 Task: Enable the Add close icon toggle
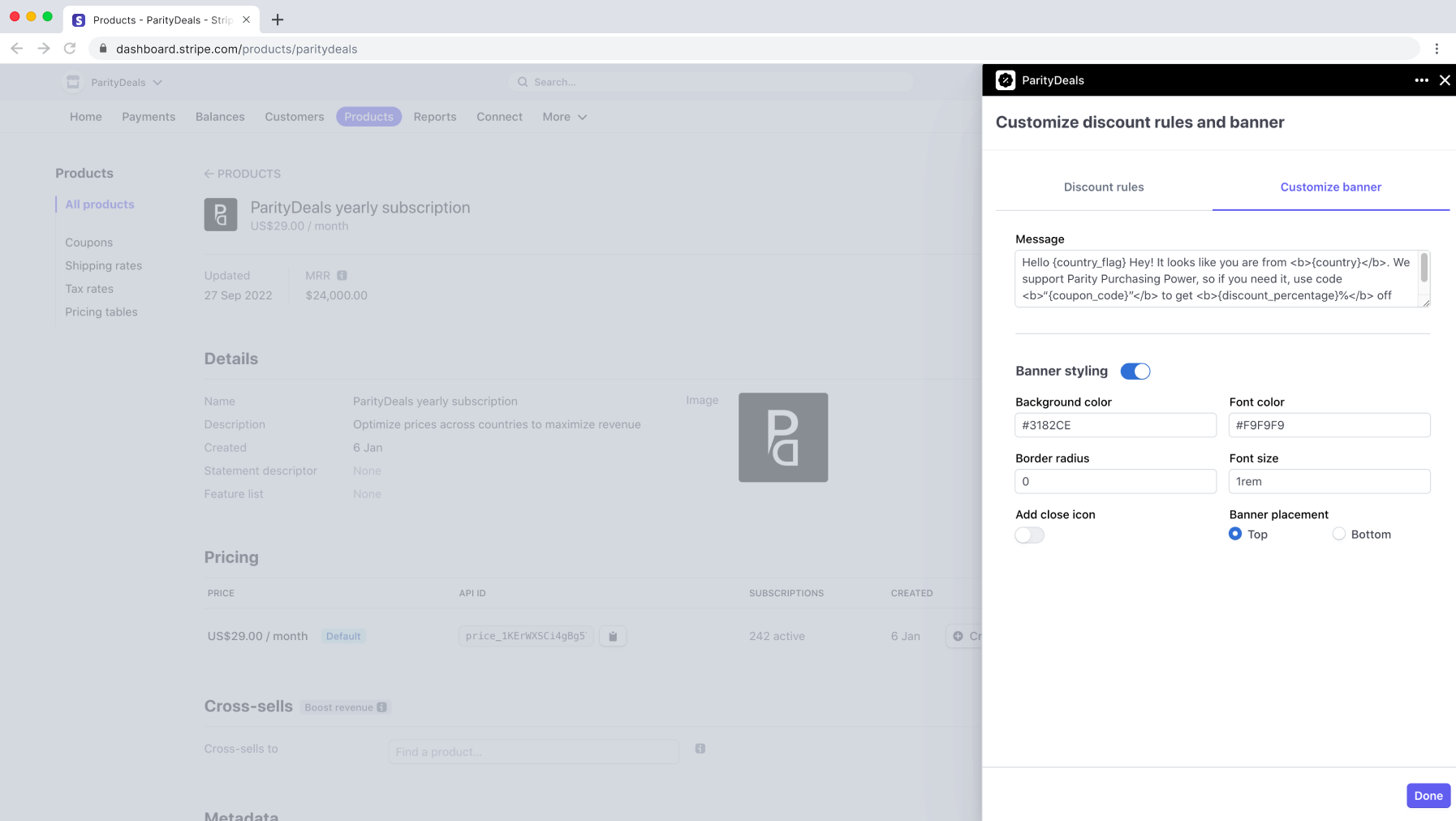1028,535
